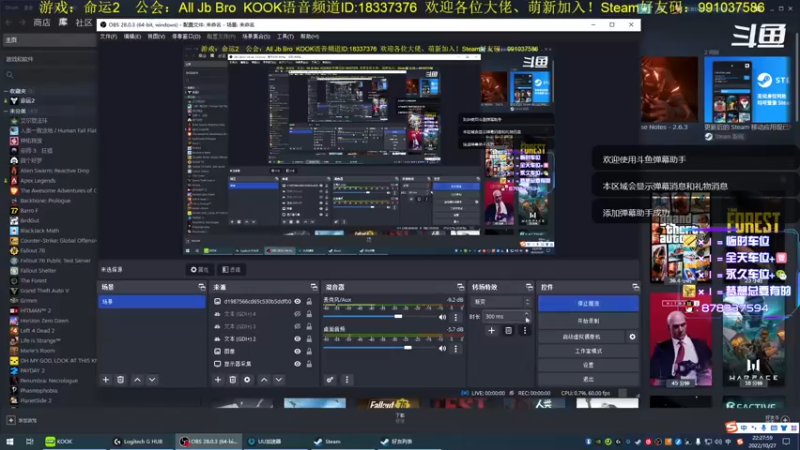This screenshot has height=450, width=800.
Task: Select the 场景 entry in the Scenes list
Action: pos(152,302)
